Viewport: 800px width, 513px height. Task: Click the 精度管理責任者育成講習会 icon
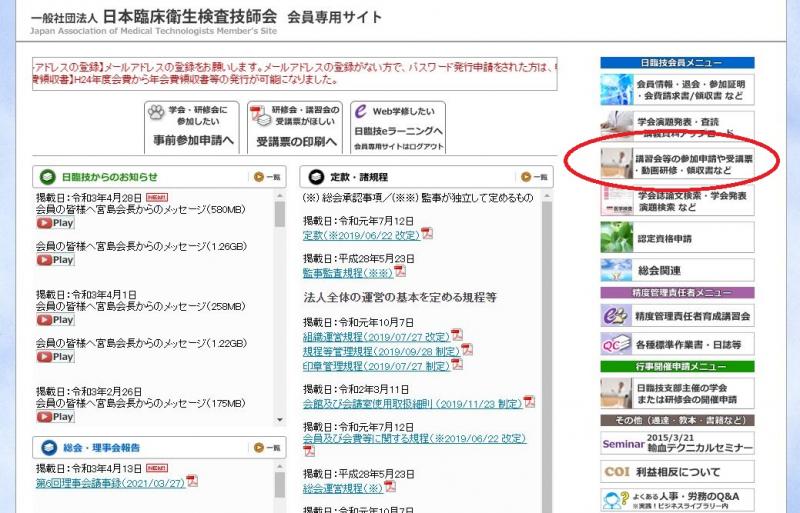pos(616,316)
